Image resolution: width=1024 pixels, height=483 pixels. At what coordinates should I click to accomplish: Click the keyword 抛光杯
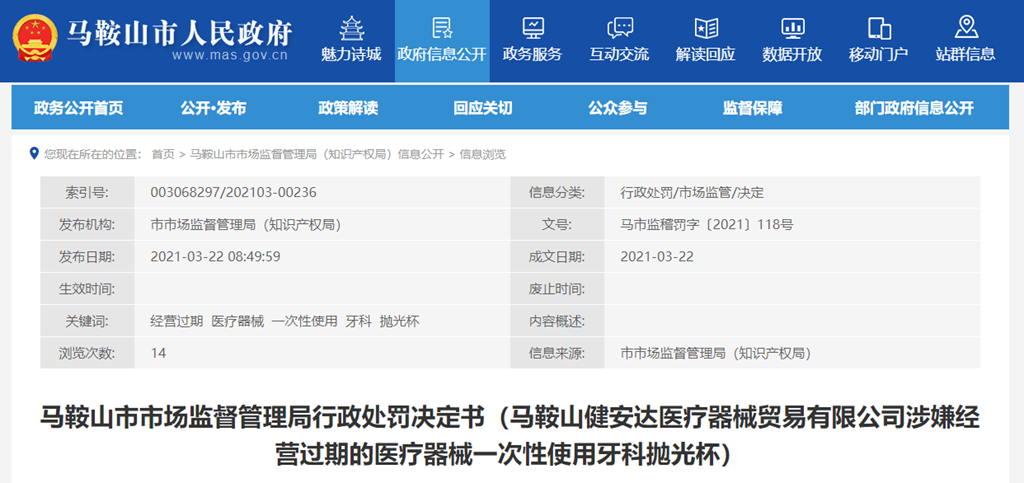(x=399, y=321)
